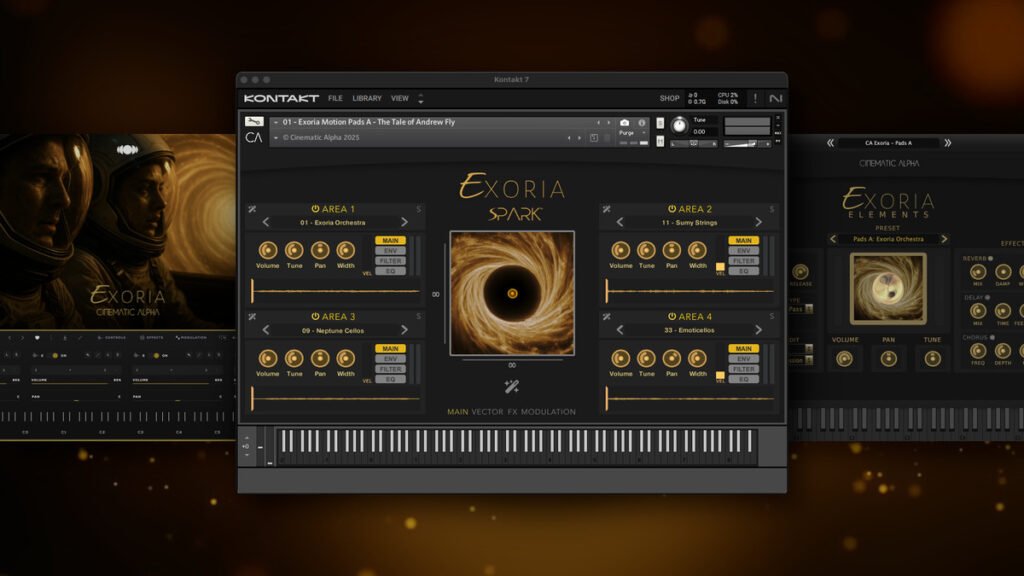The image size is (1024, 576).
Task: Click the SHOP button in Kontakt header
Action: pos(669,98)
